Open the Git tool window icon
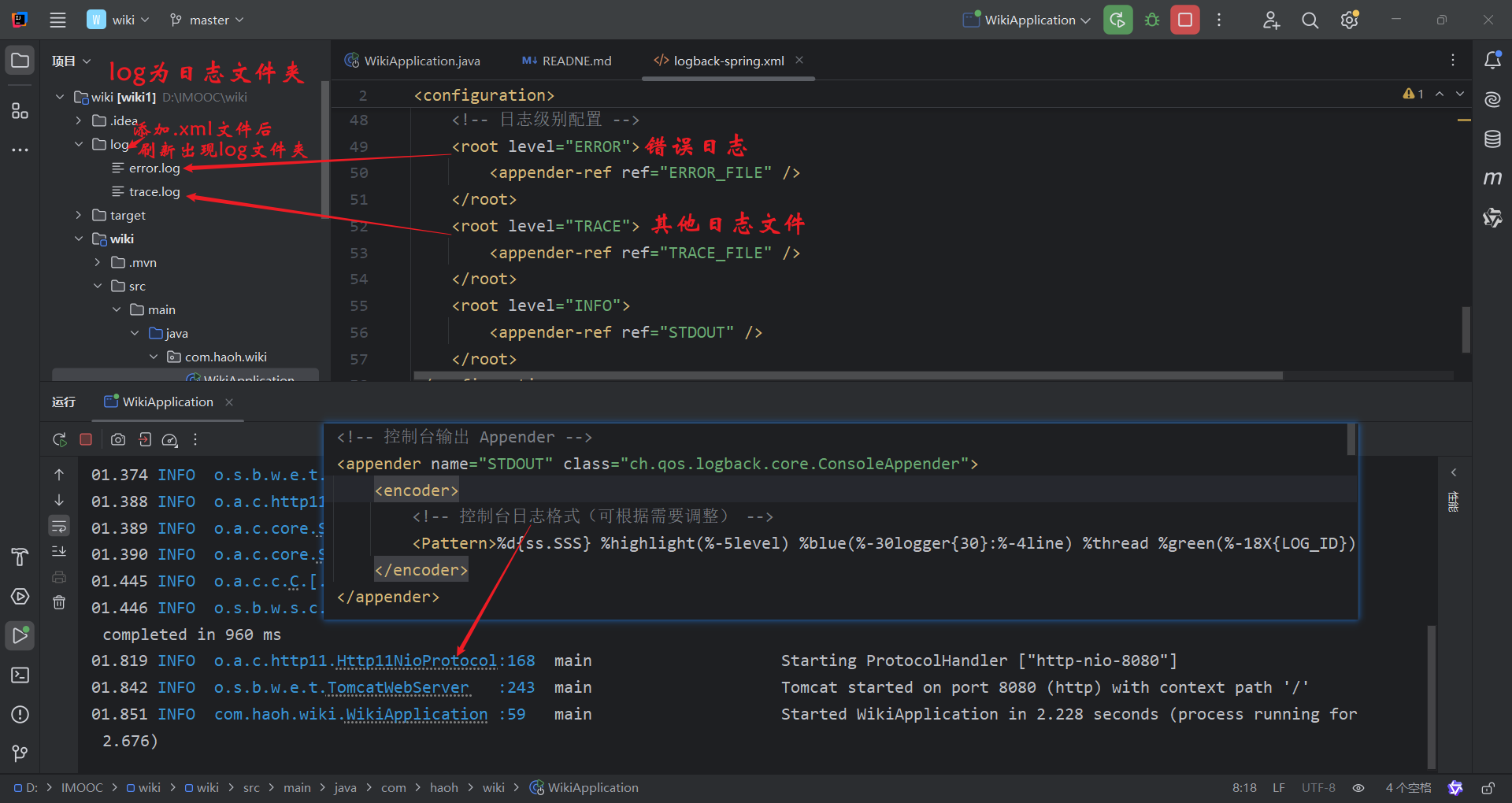 pos(20,753)
